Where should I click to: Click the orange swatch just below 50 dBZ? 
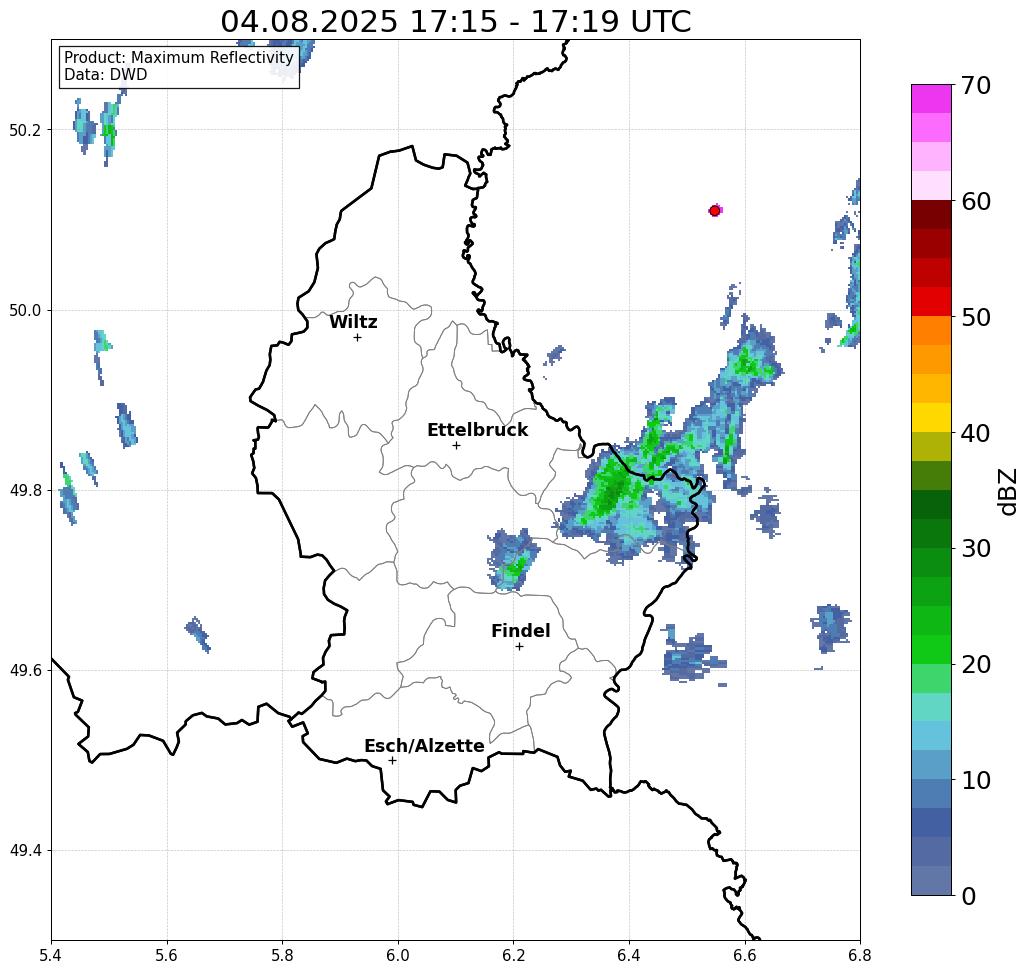click(931, 330)
